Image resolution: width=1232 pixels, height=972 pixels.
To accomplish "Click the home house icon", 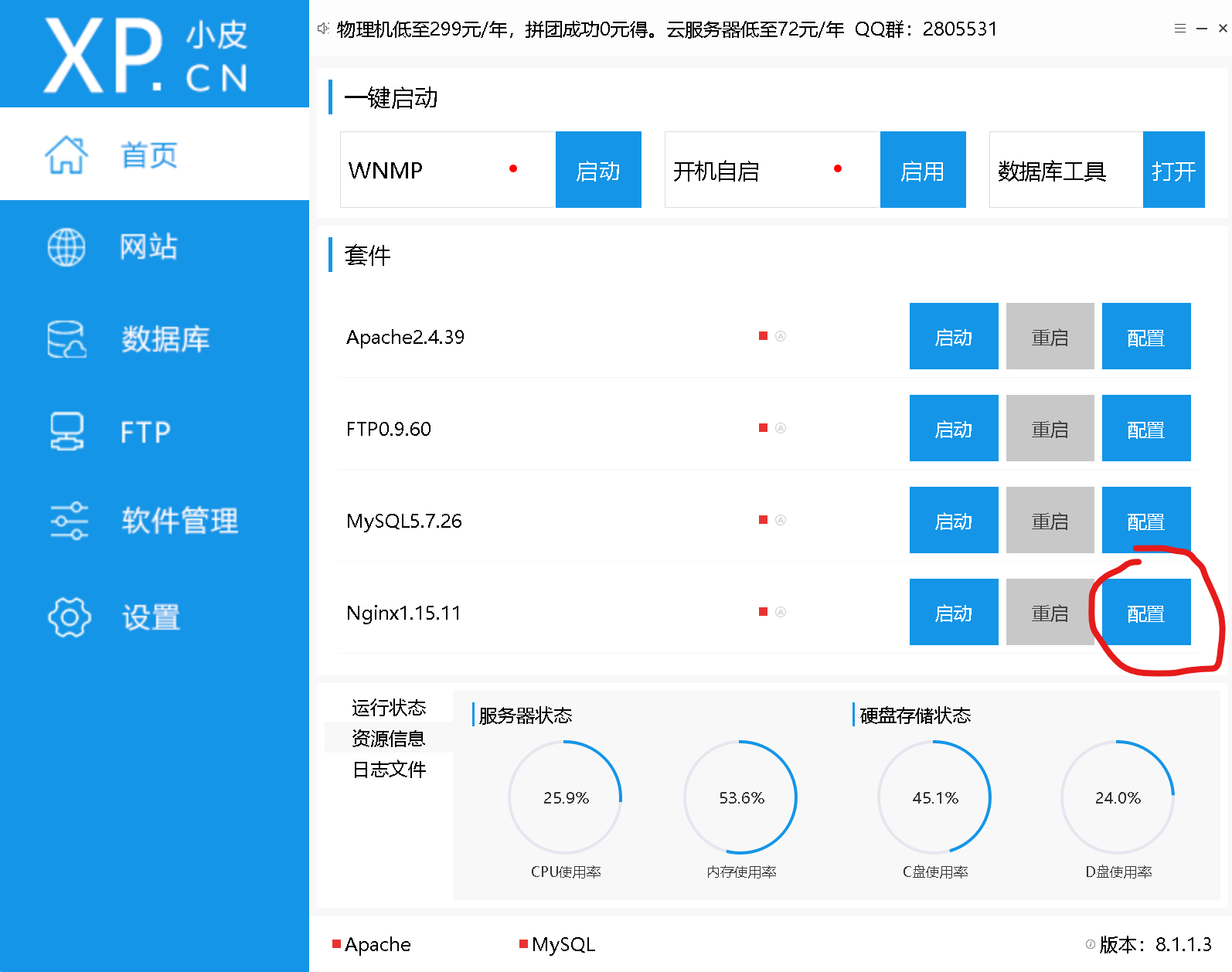I will [x=66, y=155].
